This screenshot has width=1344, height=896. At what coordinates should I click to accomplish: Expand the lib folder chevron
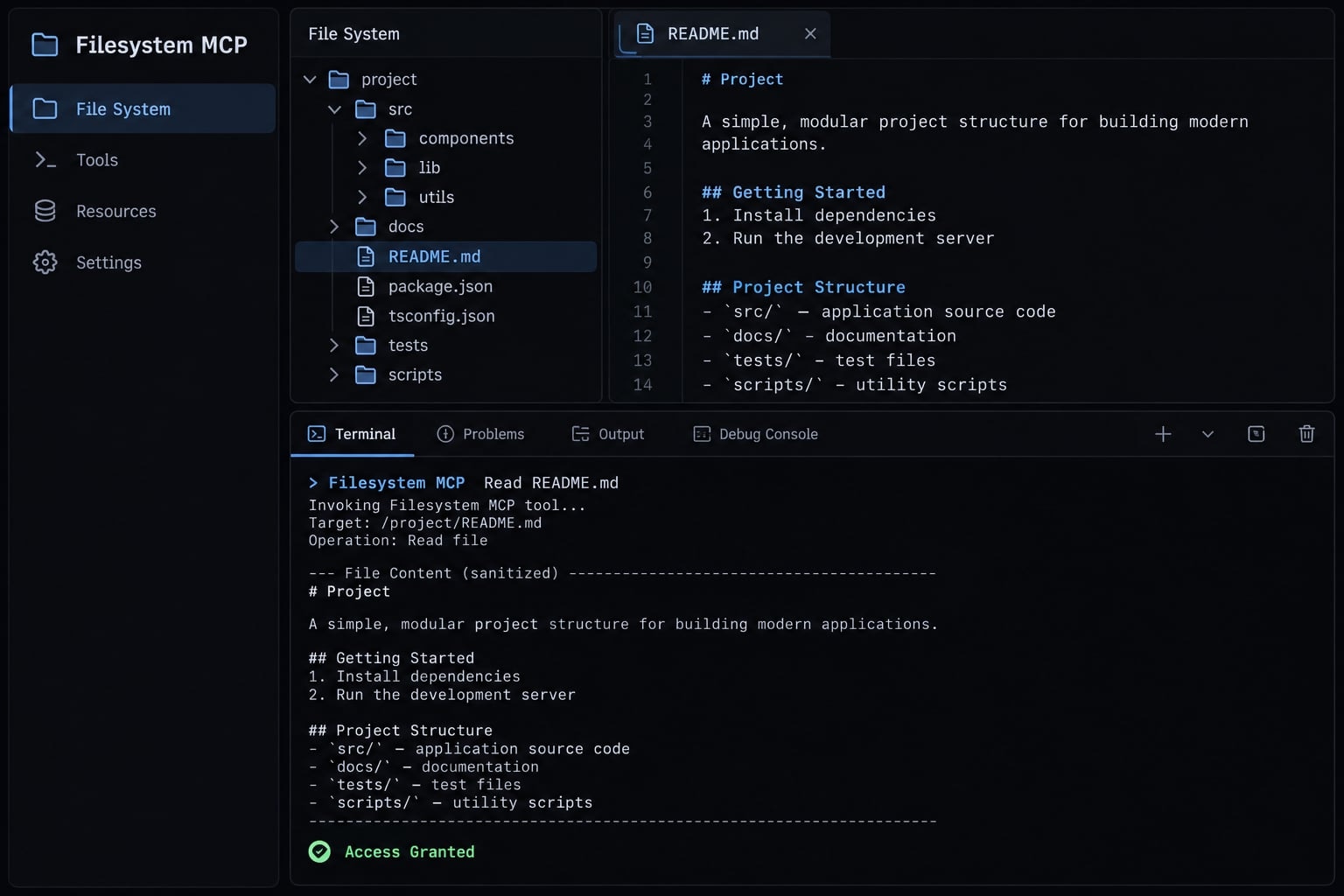pos(362,167)
